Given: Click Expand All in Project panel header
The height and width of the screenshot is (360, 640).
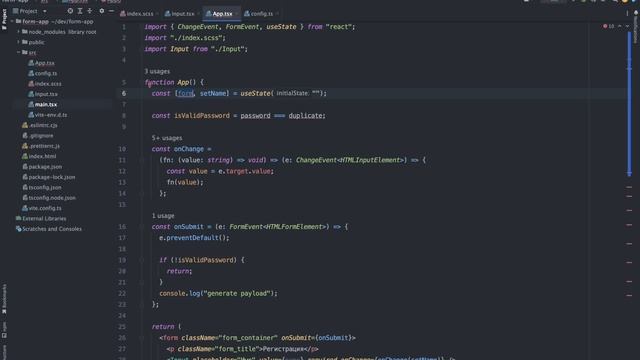Looking at the screenshot, I should pyautogui.click(x=80, y=11).
